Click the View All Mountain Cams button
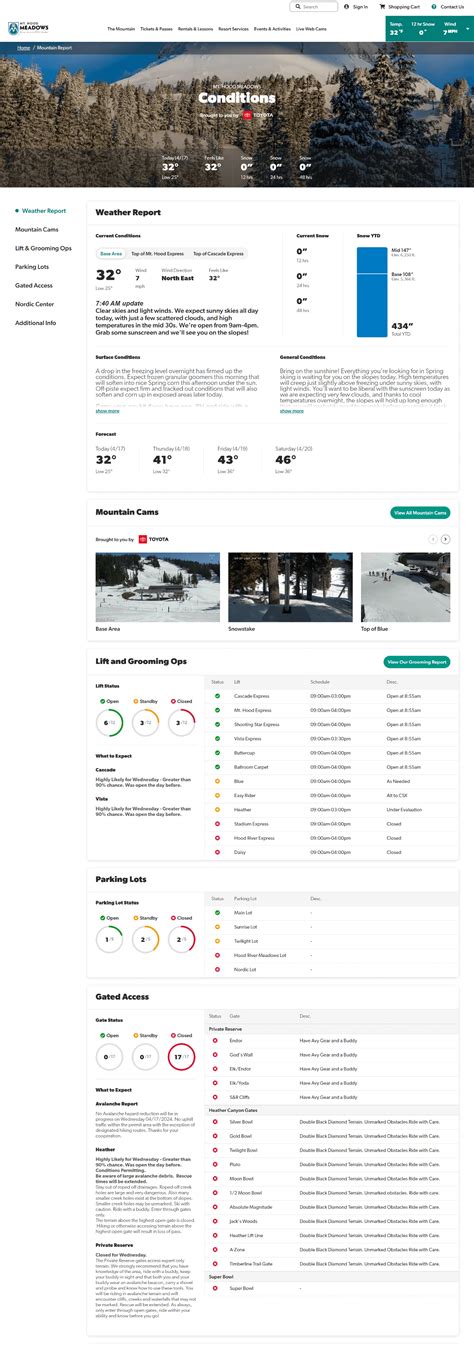 [x=420, y=513]
